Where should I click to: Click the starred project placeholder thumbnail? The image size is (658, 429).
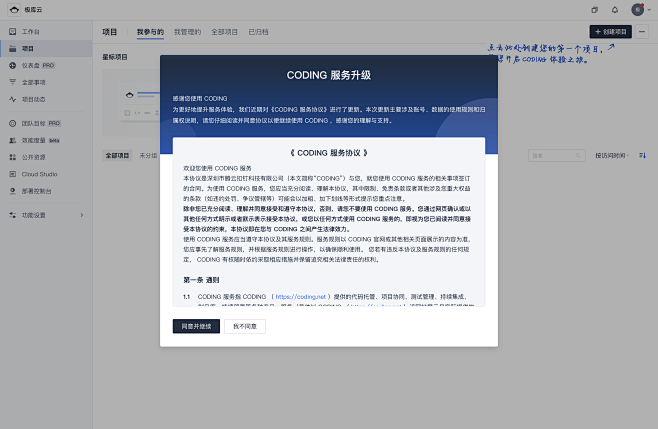131,103
